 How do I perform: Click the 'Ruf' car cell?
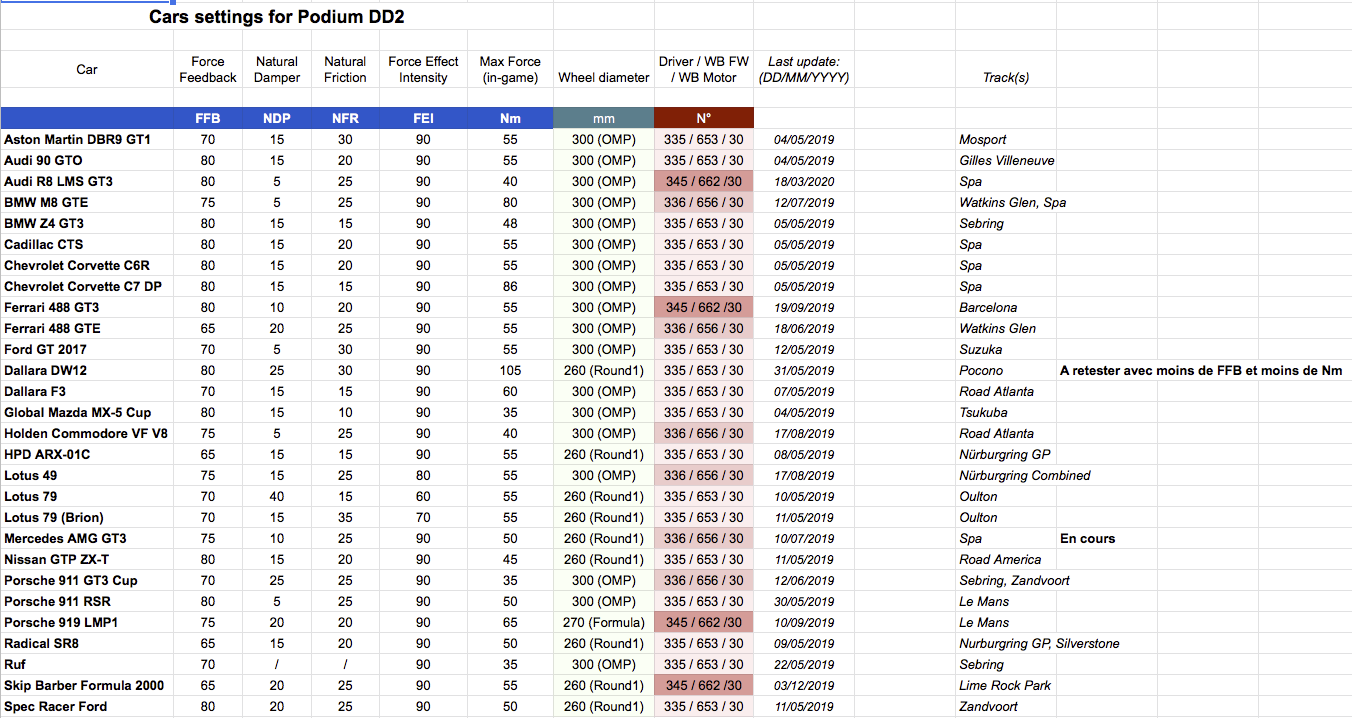pos(87,664)
